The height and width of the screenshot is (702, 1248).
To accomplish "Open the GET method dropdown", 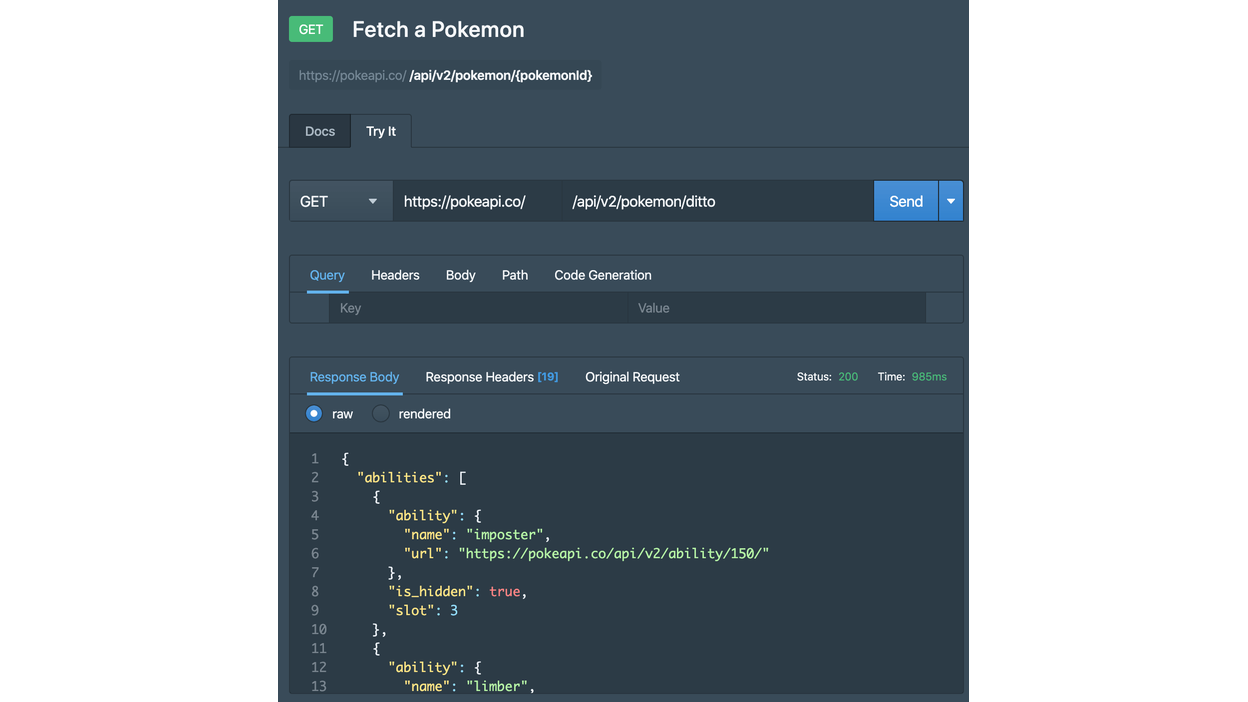I will click(340, 201).
